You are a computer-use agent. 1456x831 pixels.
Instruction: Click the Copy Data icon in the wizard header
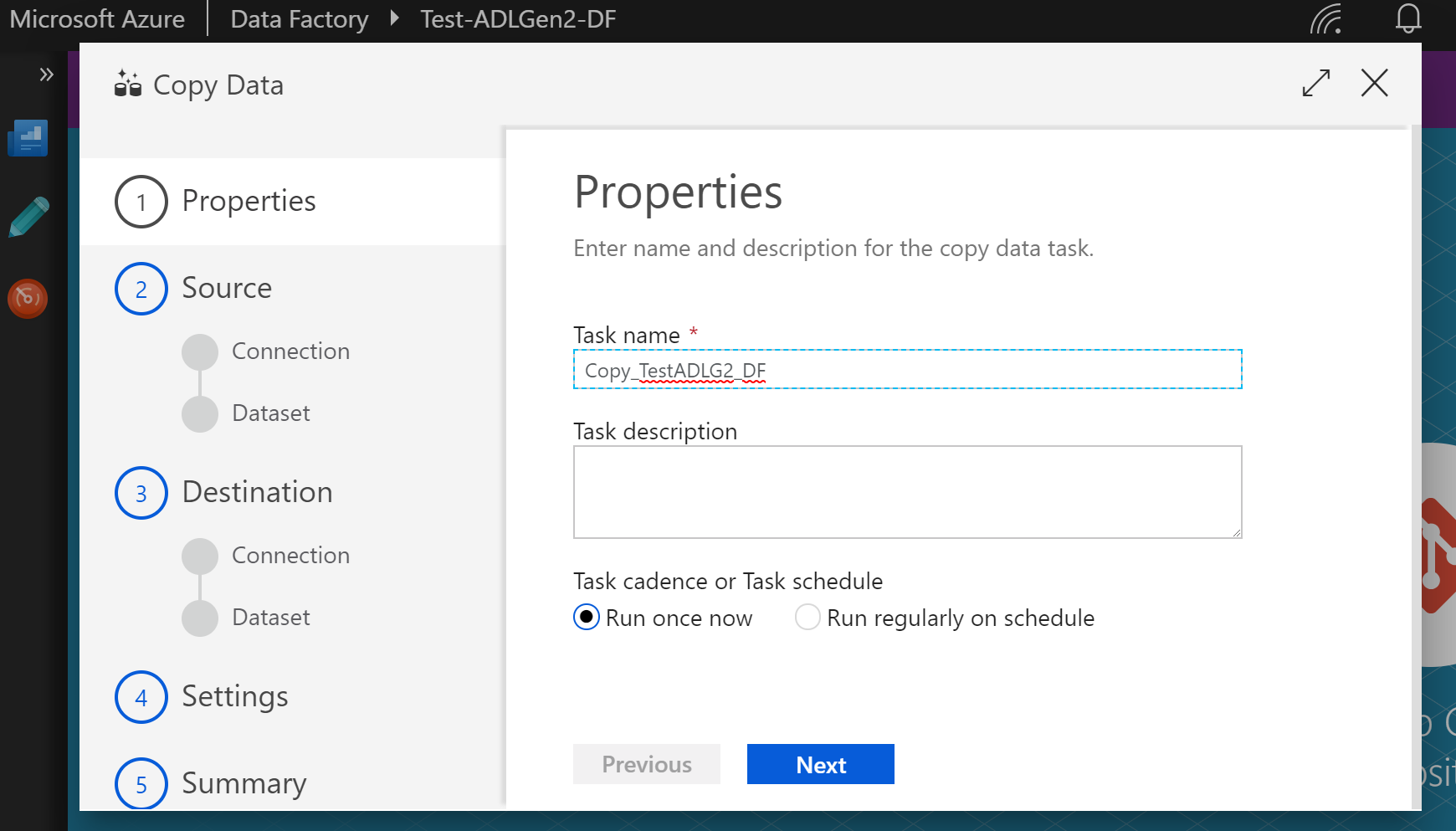(x=127, y=84)
